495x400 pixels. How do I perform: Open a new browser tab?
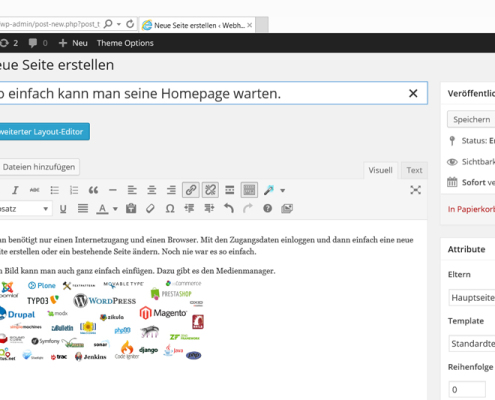(x=262, y=25)
